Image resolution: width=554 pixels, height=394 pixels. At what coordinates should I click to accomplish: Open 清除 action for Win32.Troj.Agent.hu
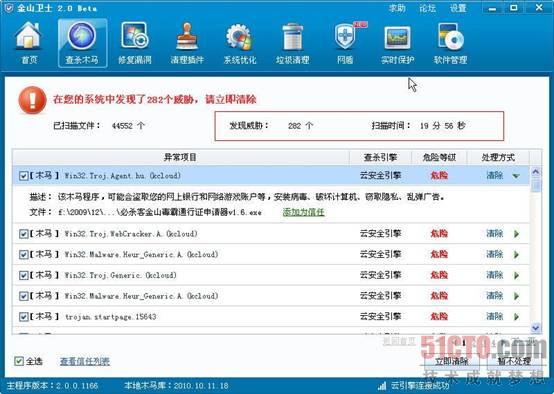click(x=495, y=175)
